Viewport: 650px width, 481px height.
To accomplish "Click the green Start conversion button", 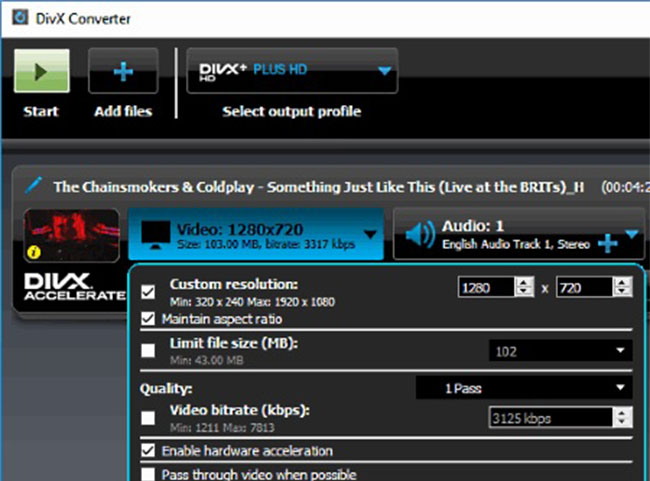I will [42, 71].
